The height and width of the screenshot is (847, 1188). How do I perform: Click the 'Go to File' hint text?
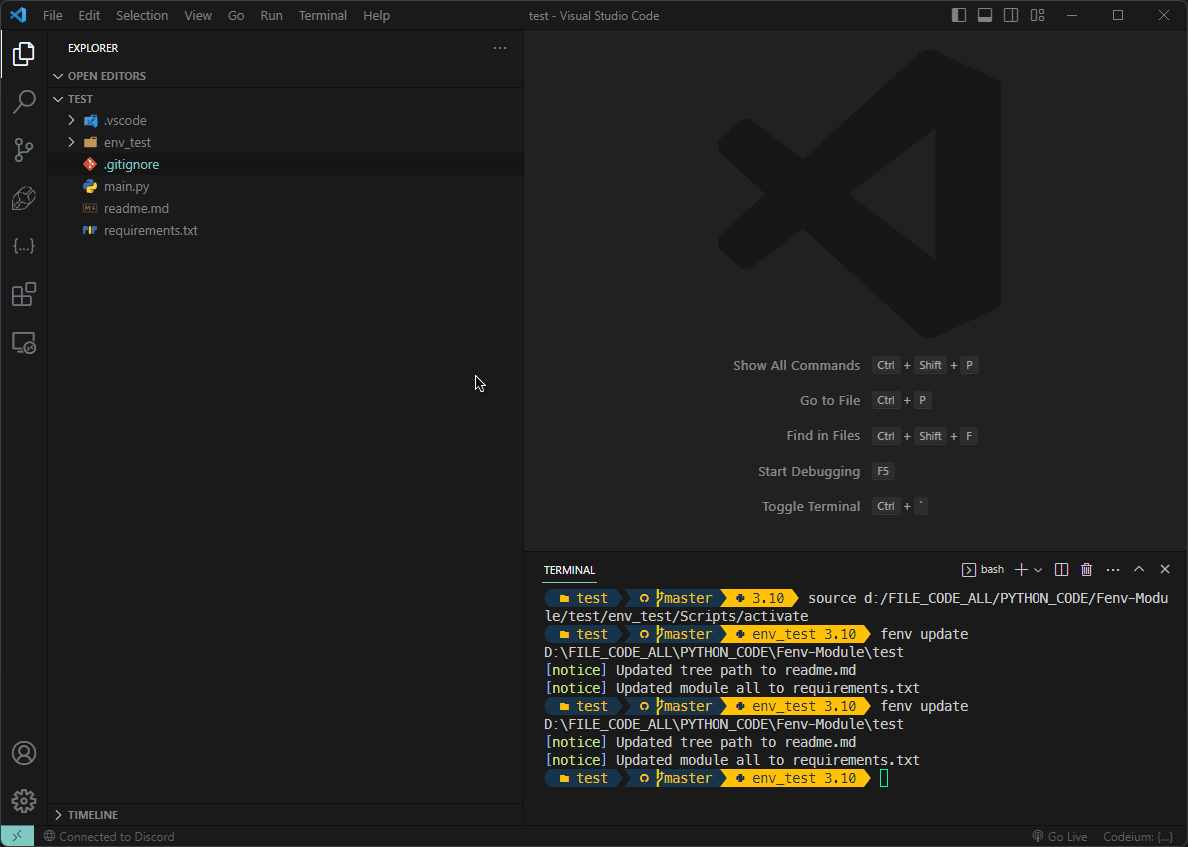pyautogui.click(x=830, y=400)
